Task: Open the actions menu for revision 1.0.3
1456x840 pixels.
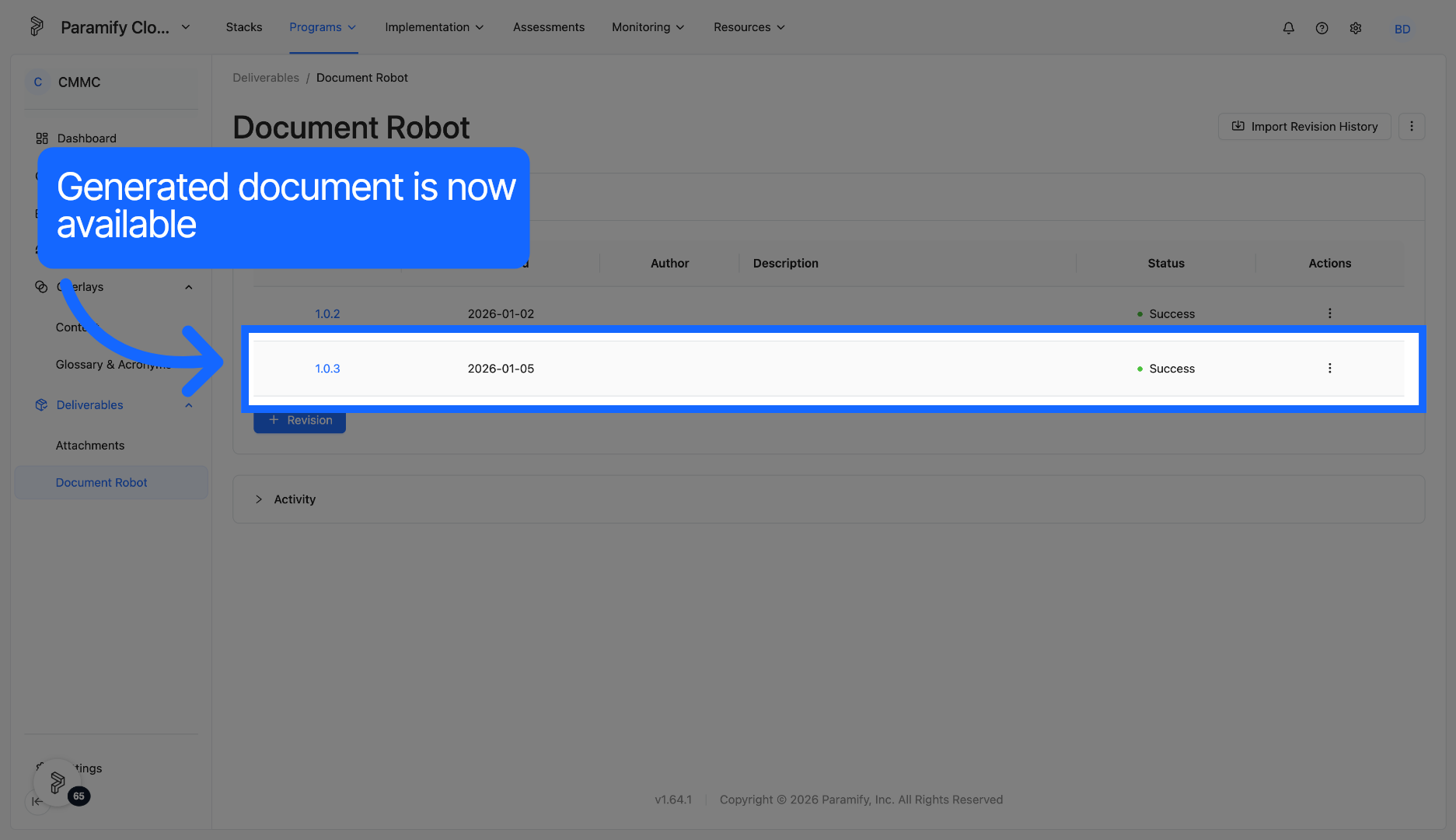Action: pos(1329,369)
